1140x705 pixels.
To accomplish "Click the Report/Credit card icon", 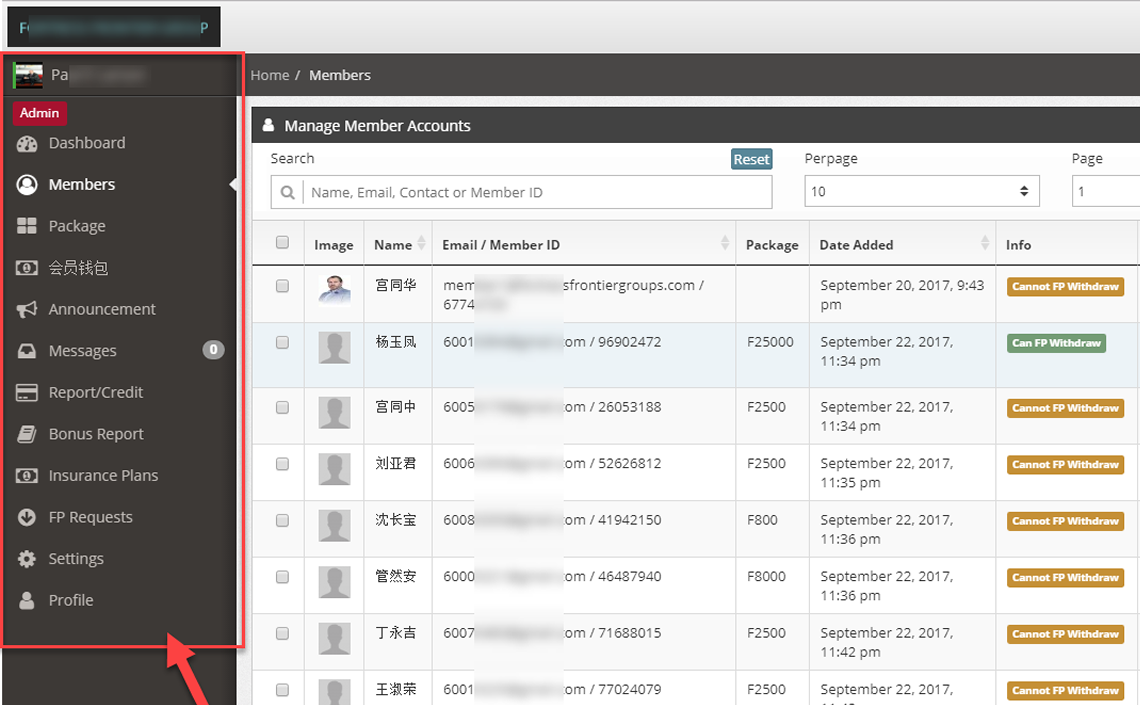I will [27, 392].
